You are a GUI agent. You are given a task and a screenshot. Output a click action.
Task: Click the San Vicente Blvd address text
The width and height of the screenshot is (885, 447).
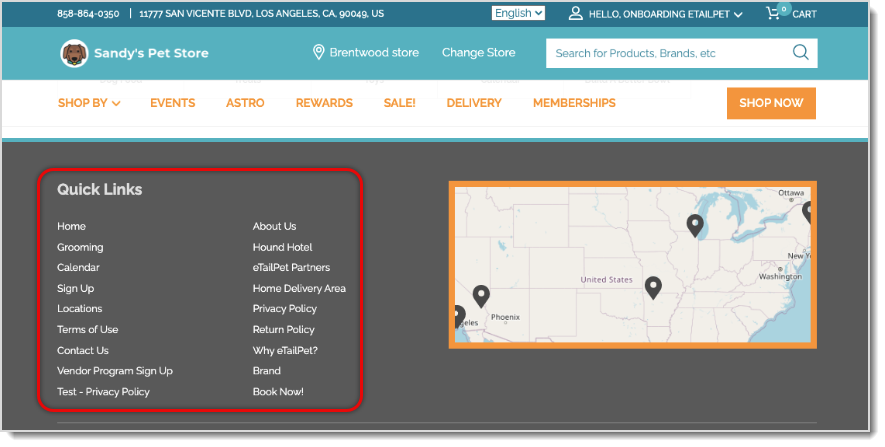[x=261, y=14]
